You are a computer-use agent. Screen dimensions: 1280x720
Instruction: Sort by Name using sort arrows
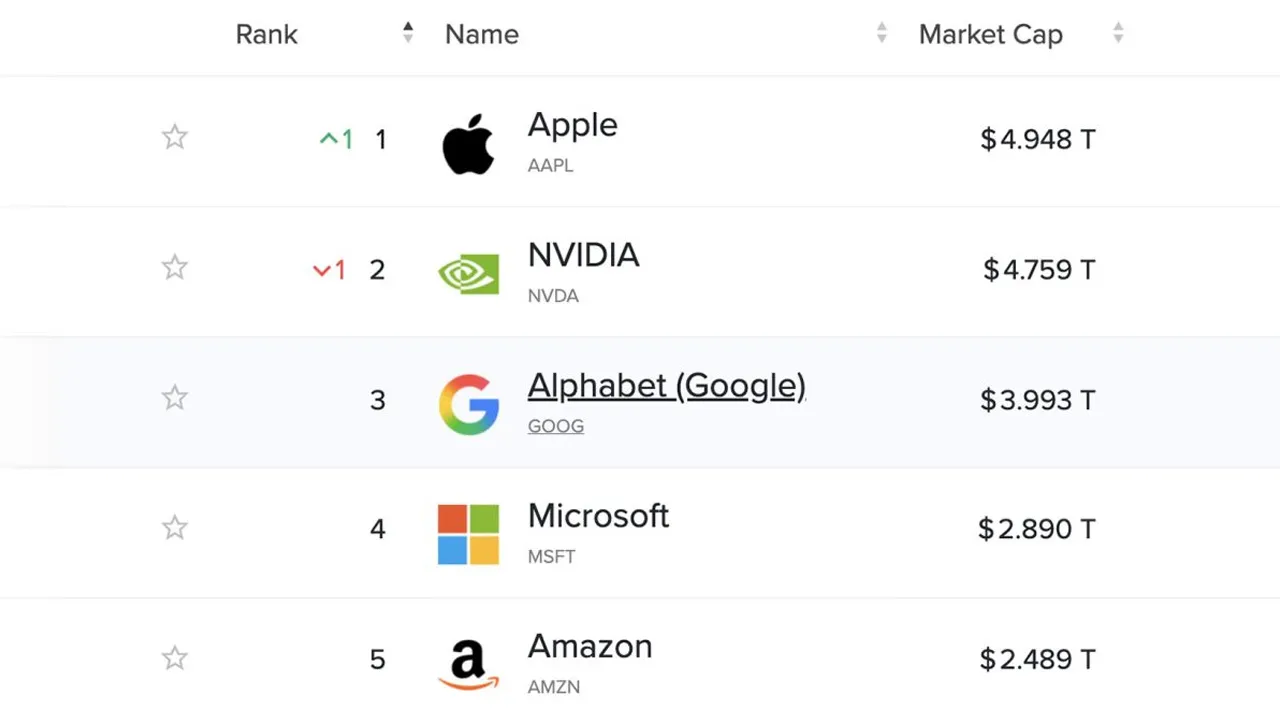point(882,33)
